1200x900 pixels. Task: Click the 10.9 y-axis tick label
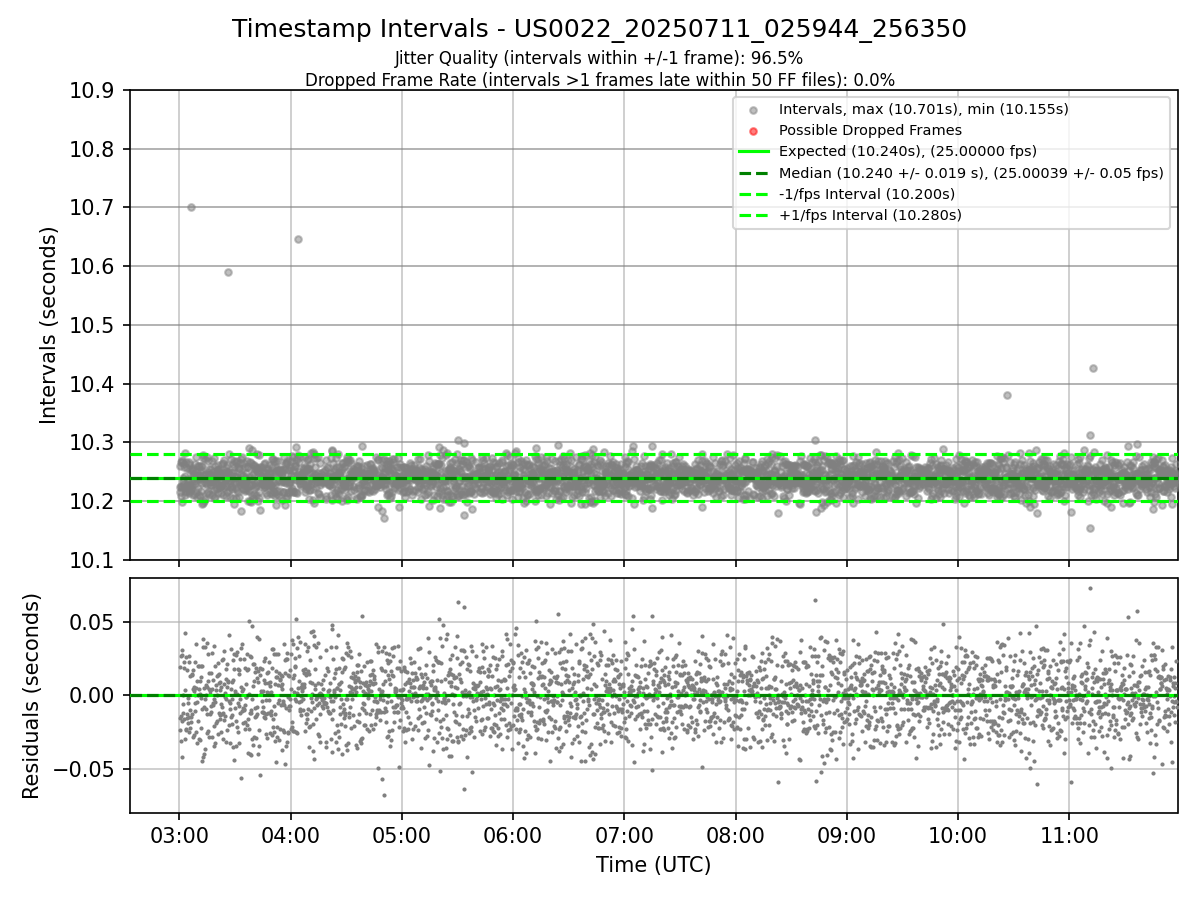pos(93,91)
